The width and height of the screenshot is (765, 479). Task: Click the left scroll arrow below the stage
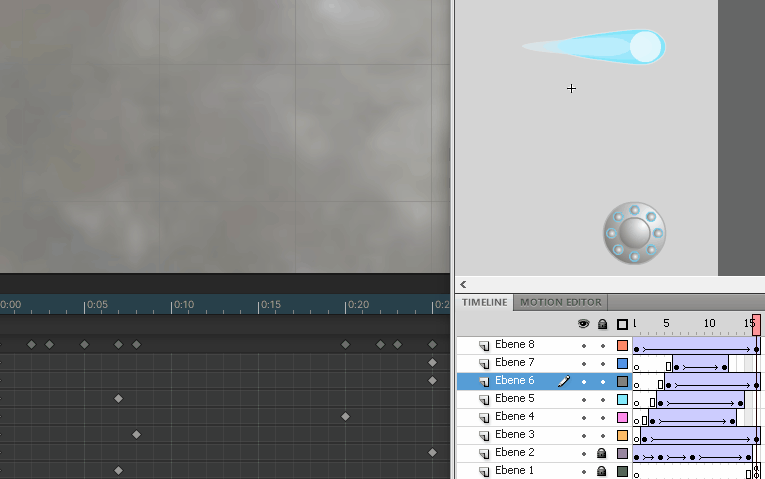click(463, 284)
